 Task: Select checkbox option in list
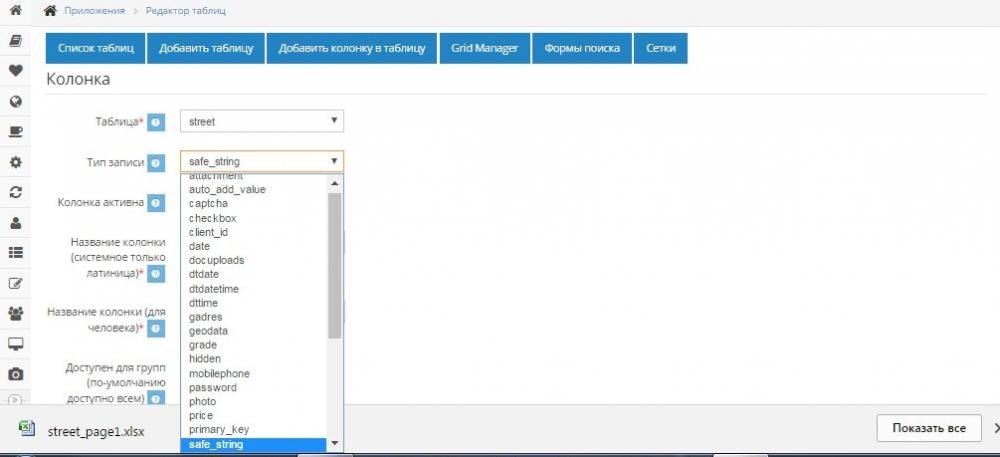coord(254,218)
